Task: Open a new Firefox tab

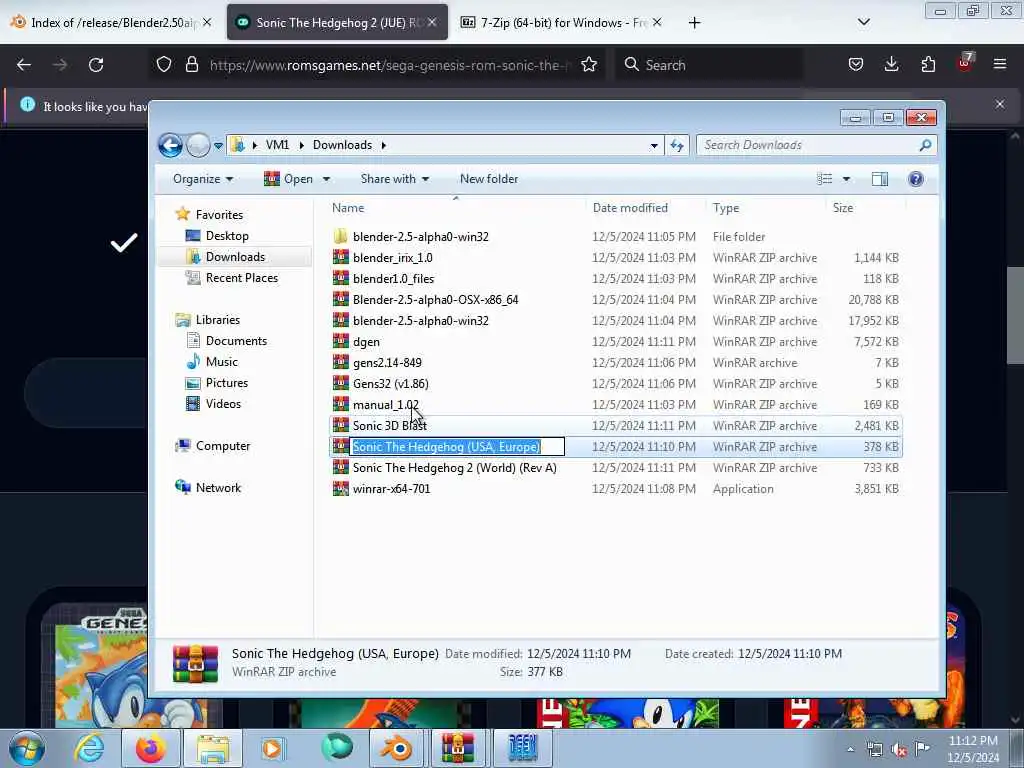Action: (x=694, y=23)
